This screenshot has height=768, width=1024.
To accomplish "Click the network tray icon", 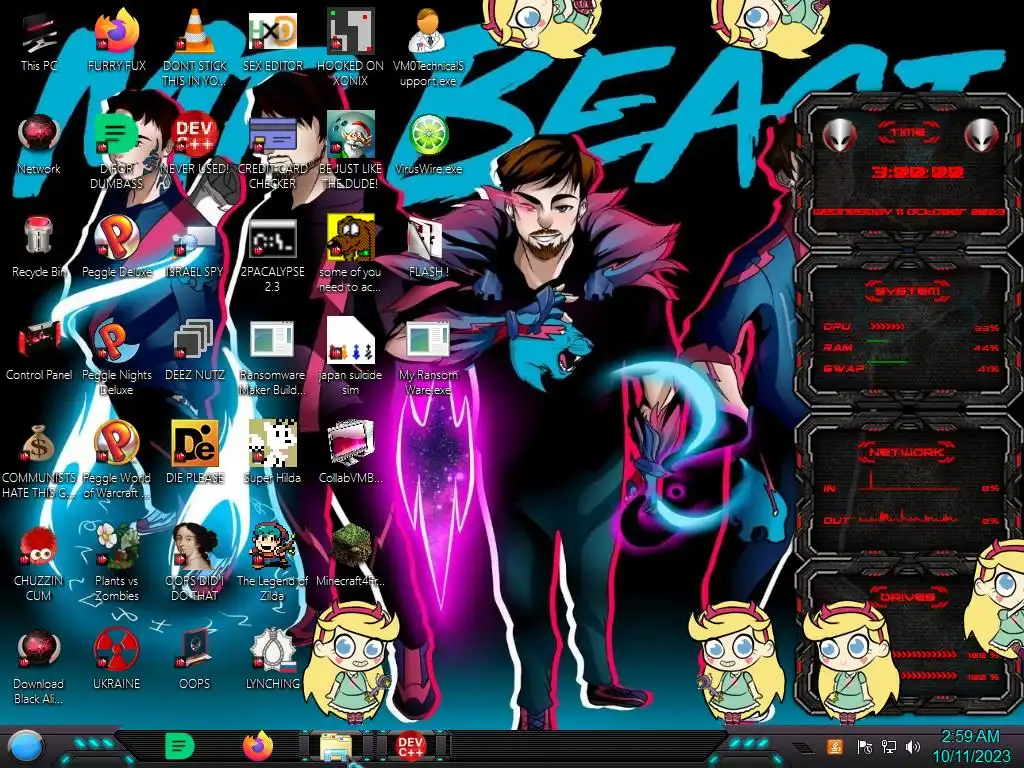I will 889,746.
